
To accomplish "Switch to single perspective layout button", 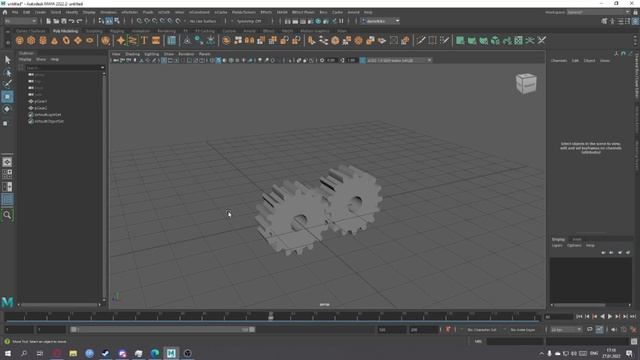I will (7, 162).
